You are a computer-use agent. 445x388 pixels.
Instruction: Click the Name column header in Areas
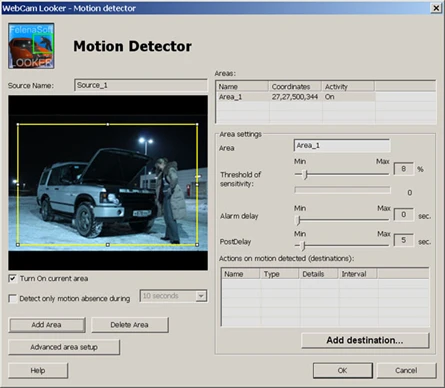tap(242, 87)
